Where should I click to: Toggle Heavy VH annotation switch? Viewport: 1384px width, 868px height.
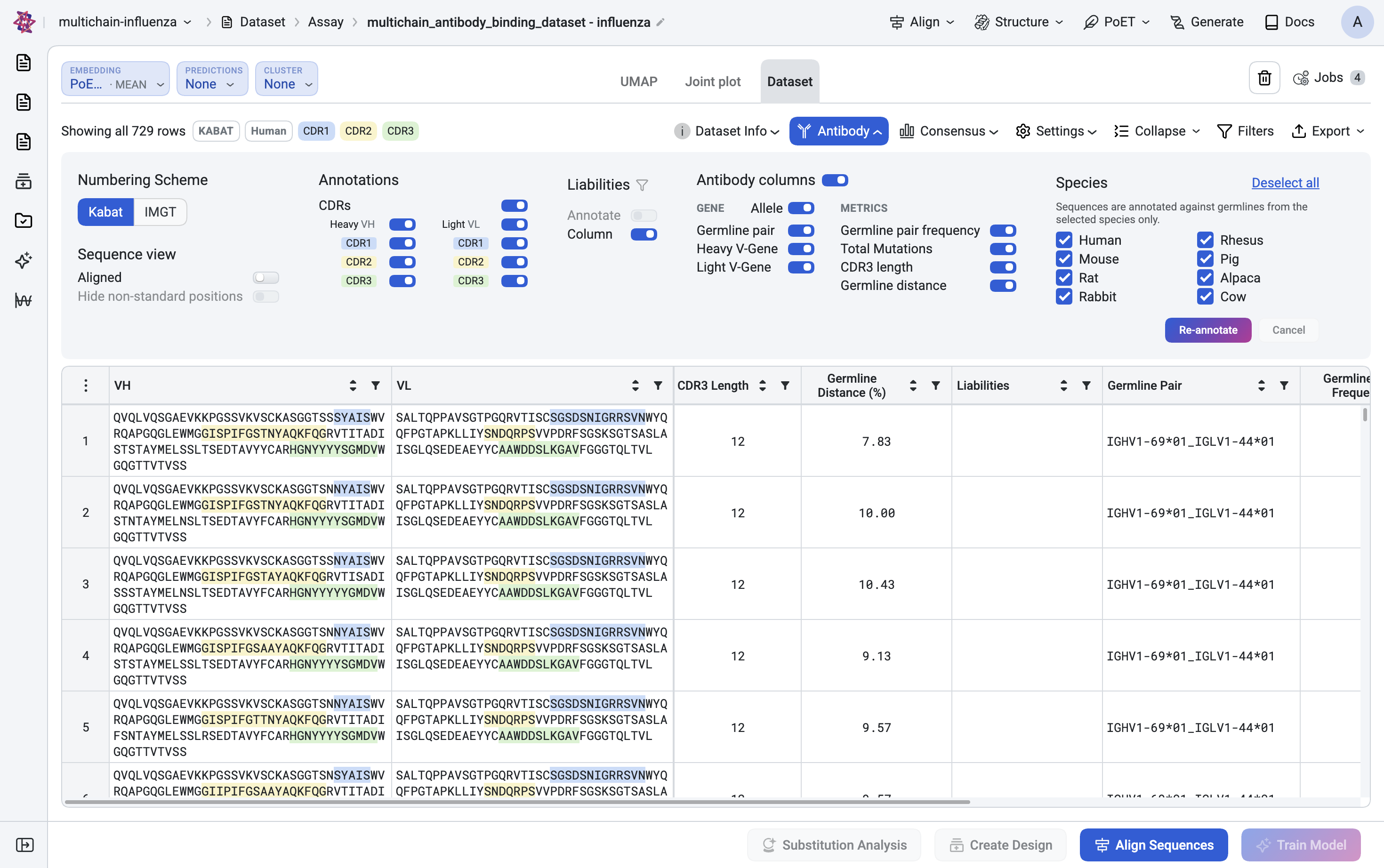coord(402,225)
